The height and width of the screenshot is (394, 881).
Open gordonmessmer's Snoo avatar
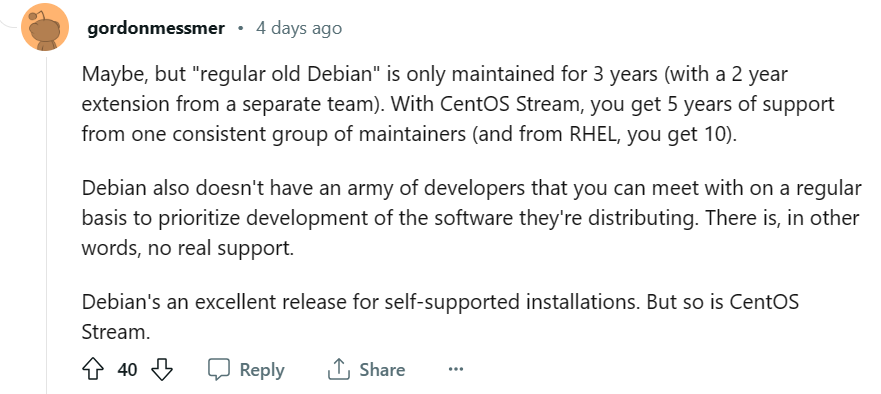tap(45, 28)
